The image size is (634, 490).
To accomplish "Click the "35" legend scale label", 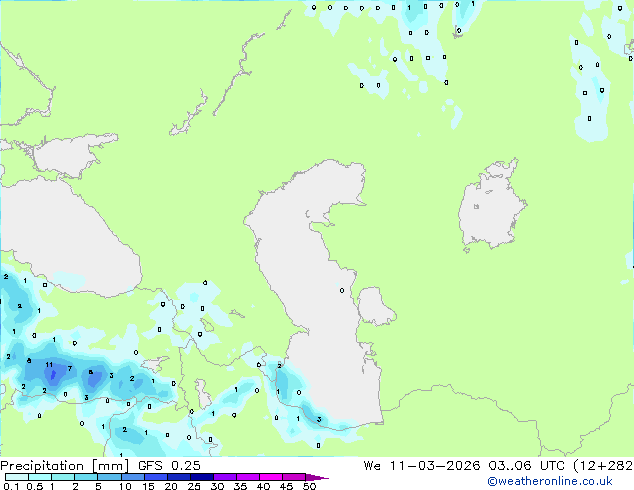I will 240,486.
